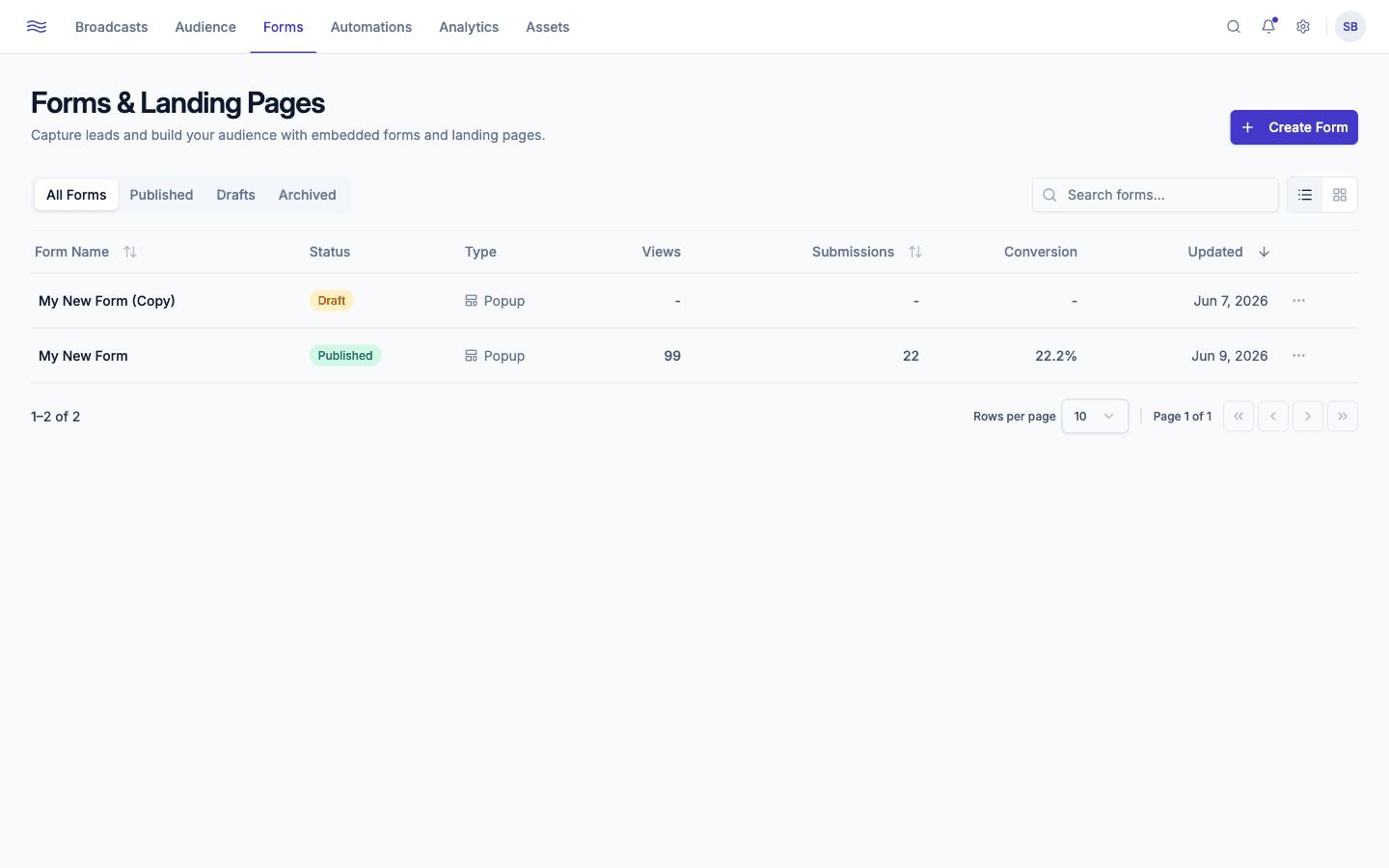1389x868 pixels.
Task: Select the Archived filter tab
Action: (308, 195)
